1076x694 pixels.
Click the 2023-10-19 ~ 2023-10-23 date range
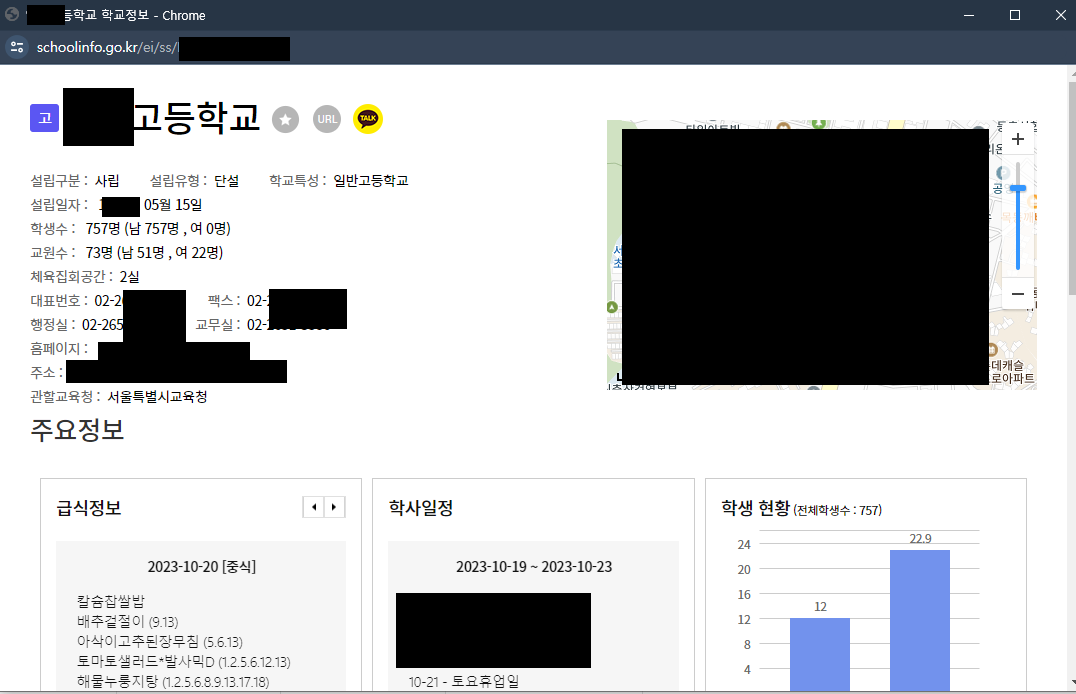coord(534,567)
